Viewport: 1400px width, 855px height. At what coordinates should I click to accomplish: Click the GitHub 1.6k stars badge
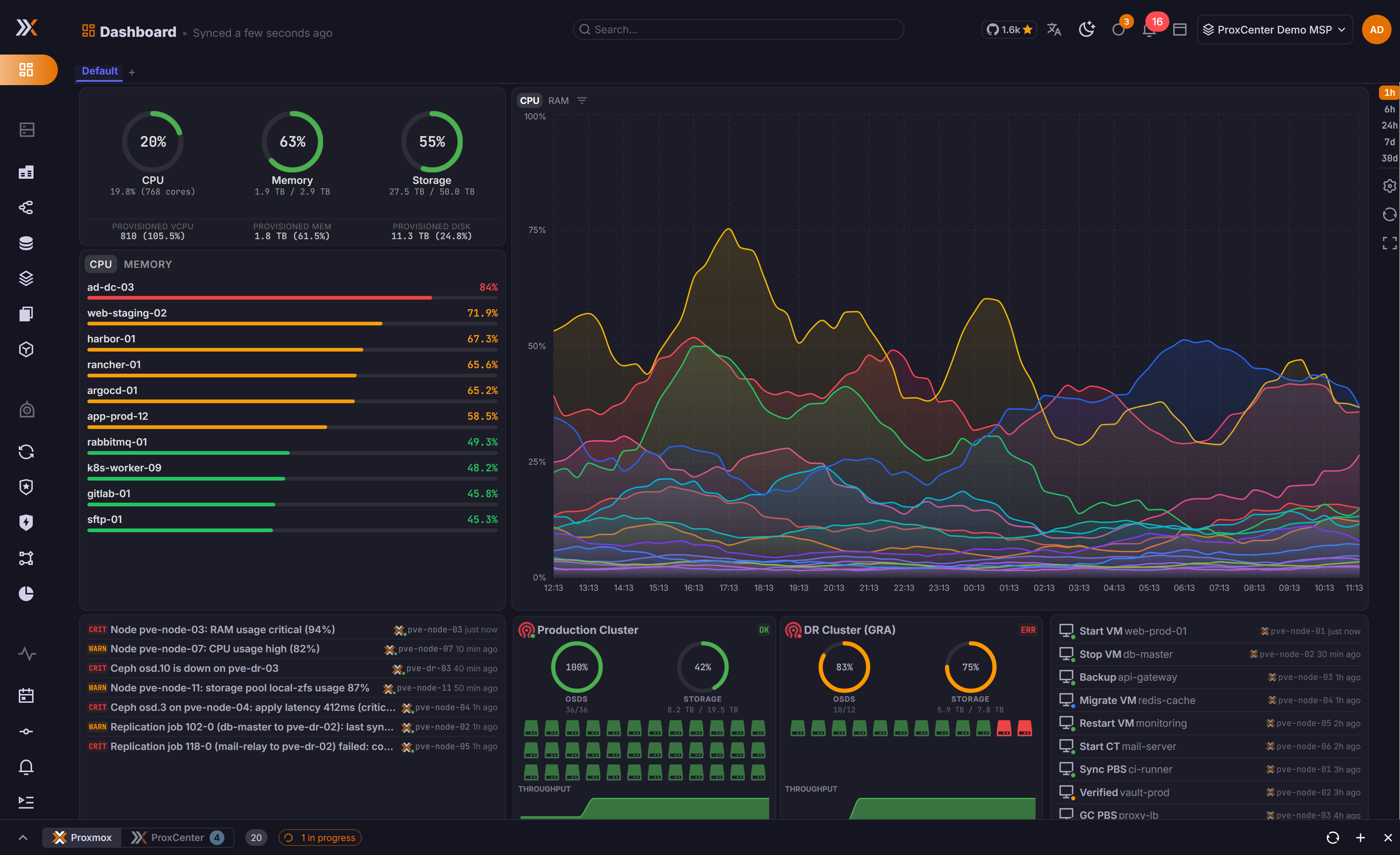1008,29
